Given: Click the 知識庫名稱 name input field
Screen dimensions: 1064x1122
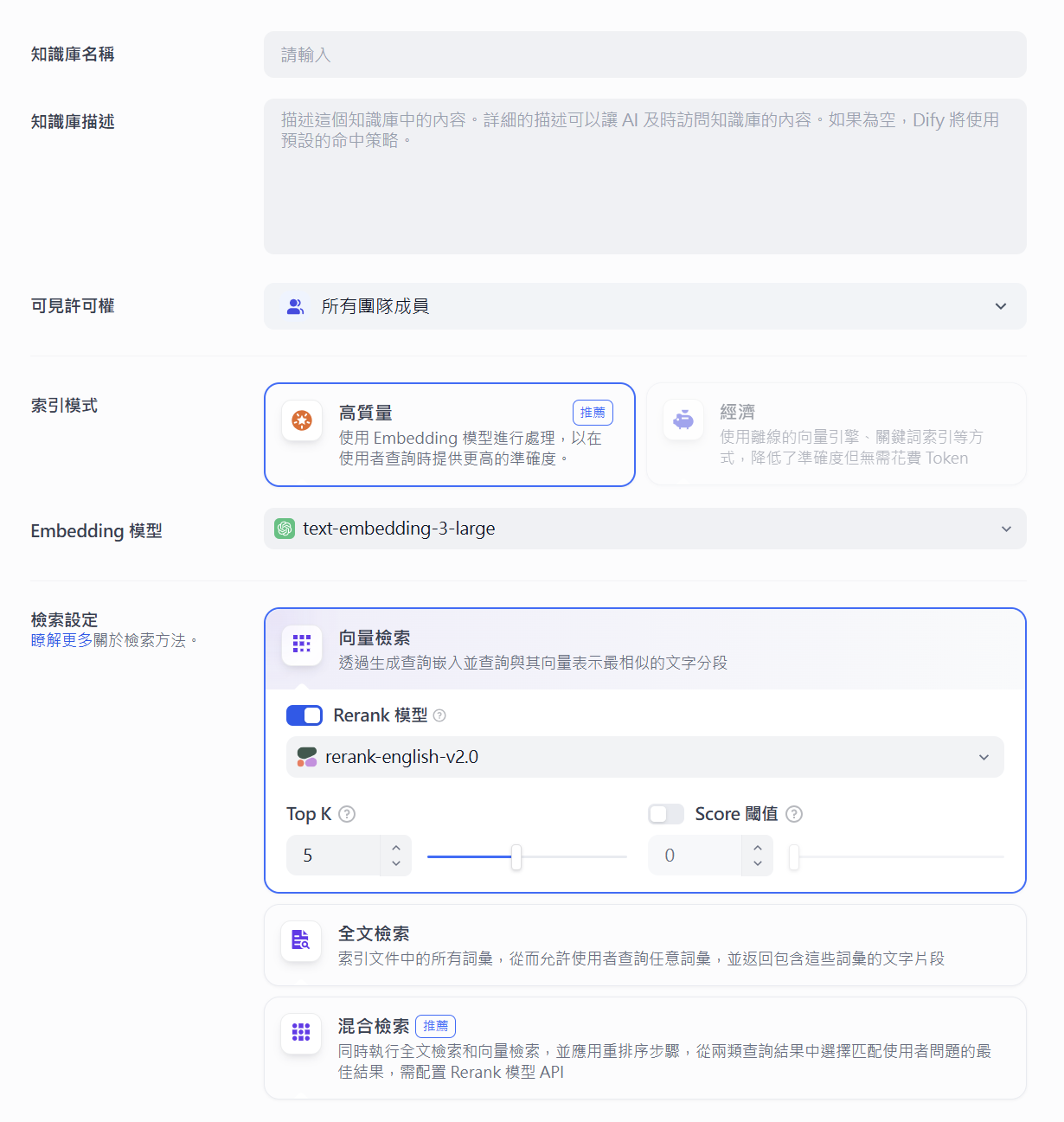Looking at the screenshot, I should click(644, 54).
